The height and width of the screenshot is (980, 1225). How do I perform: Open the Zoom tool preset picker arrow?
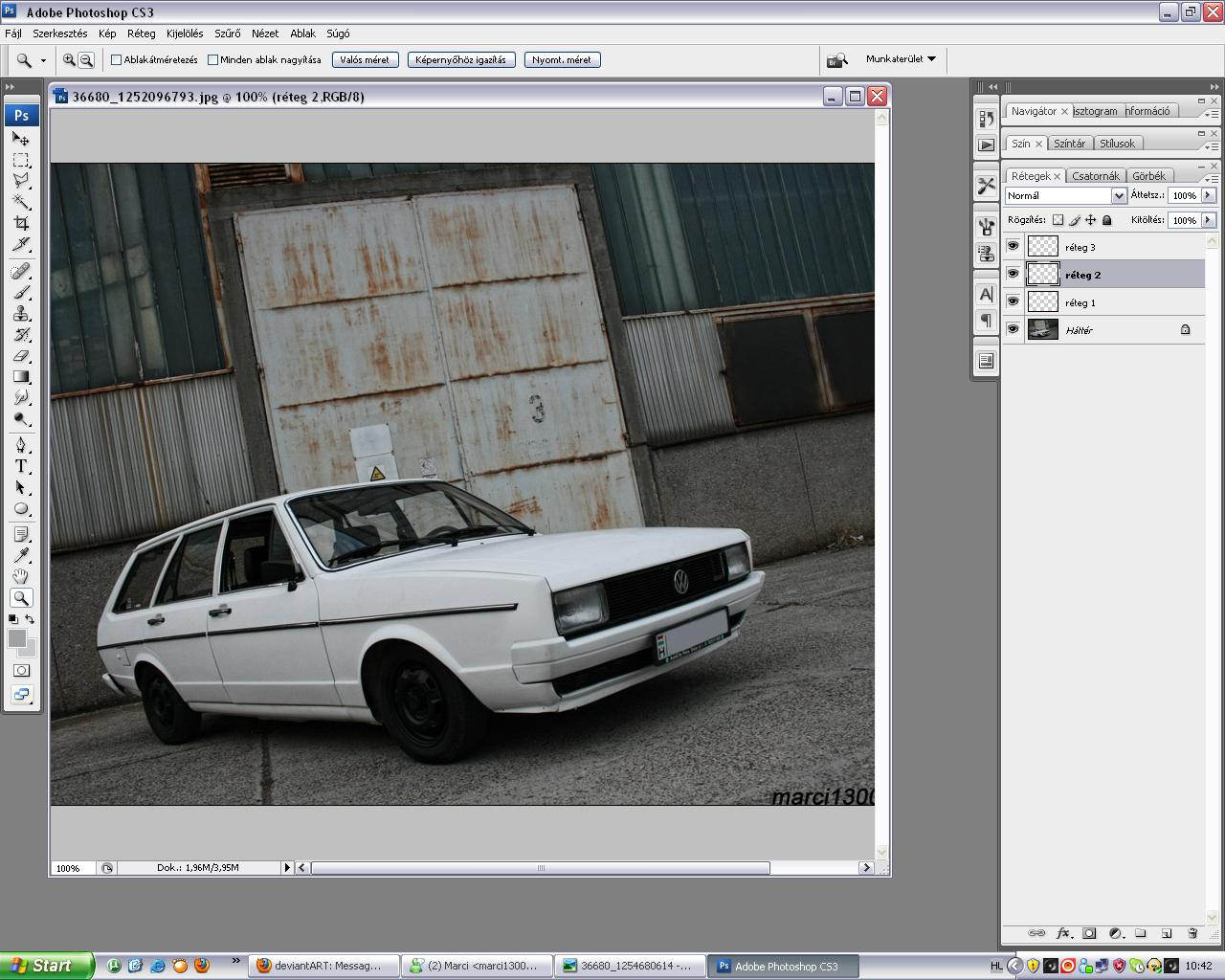[x=43, y=60]
